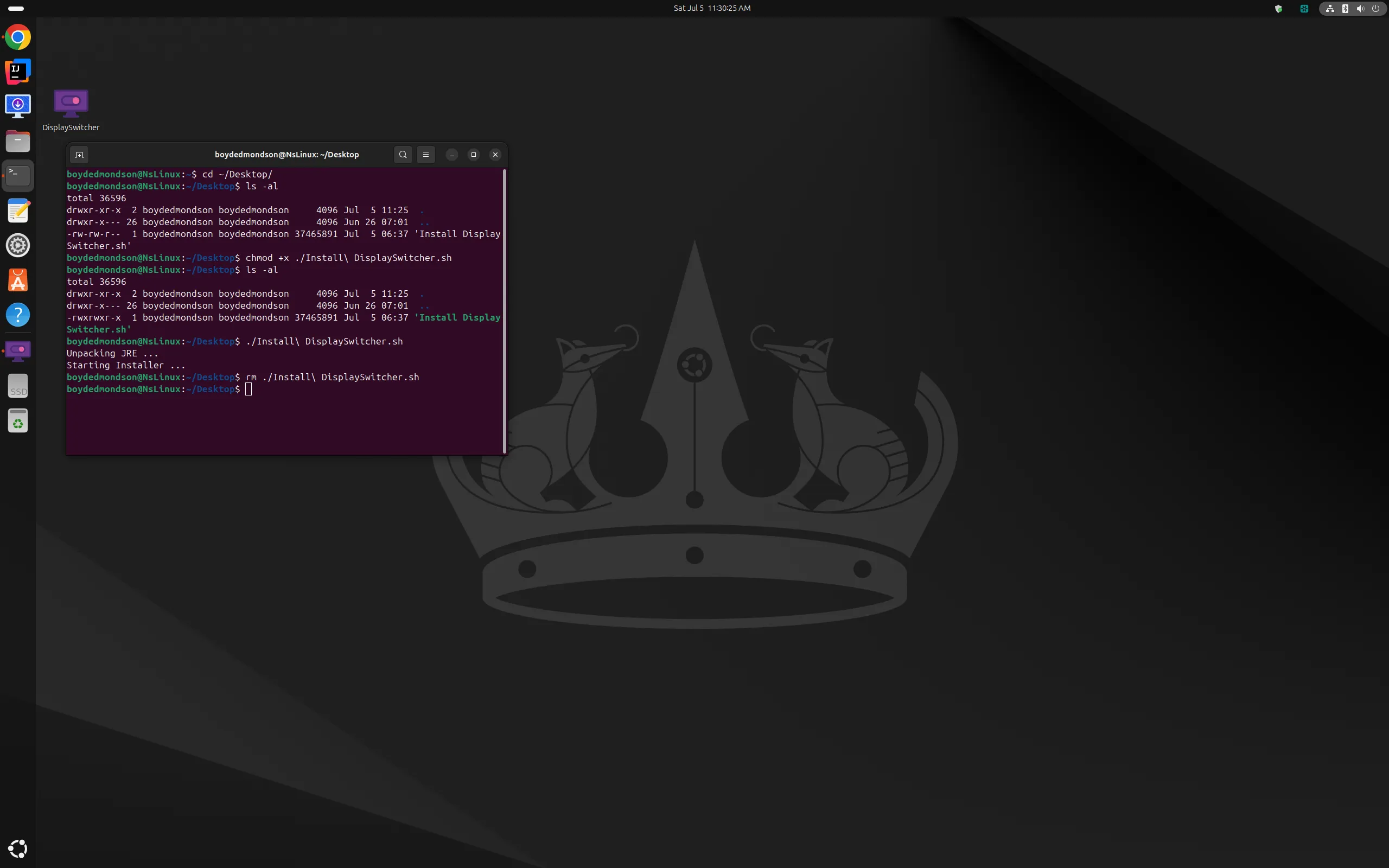
Task: Click the DisplaySwitcher icon in dock
Action: pyautogui.click(x=18, y=350)
